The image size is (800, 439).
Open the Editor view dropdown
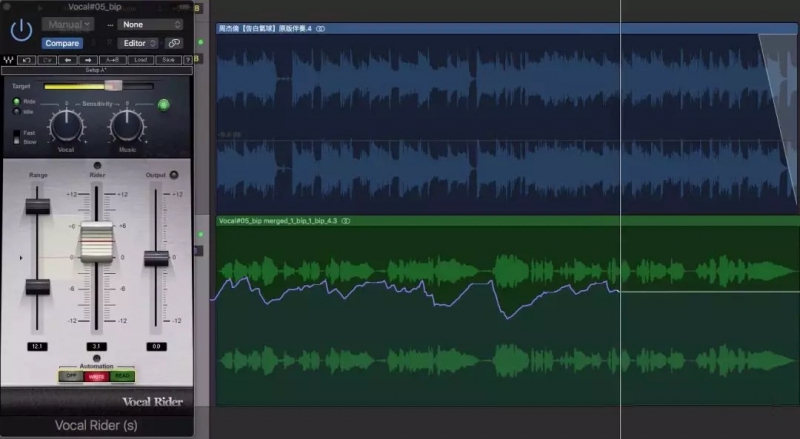[x=138, y=43]
